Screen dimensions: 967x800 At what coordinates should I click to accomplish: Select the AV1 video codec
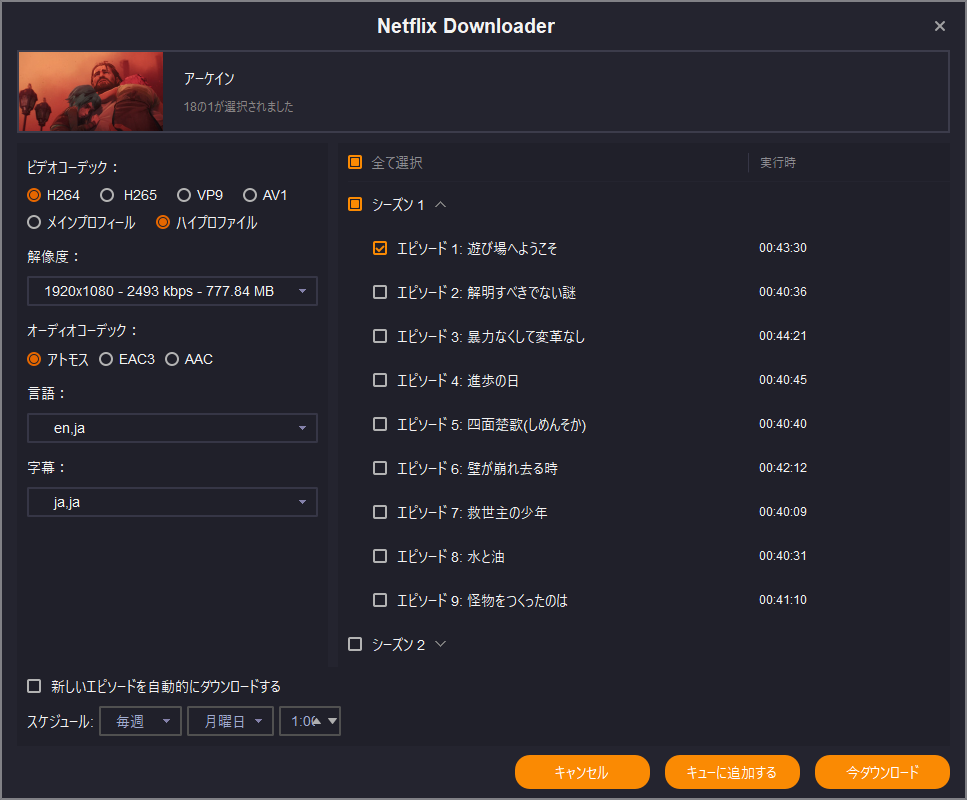tap(250, 196)
